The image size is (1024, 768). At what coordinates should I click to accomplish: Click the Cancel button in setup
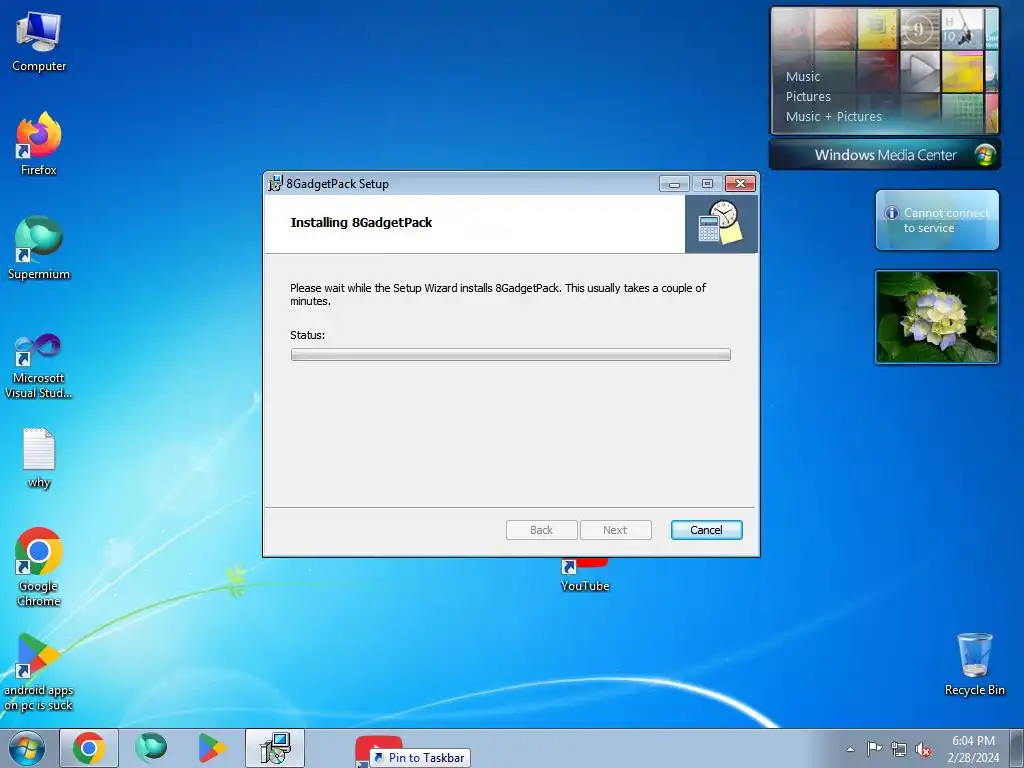pos(707,530)
